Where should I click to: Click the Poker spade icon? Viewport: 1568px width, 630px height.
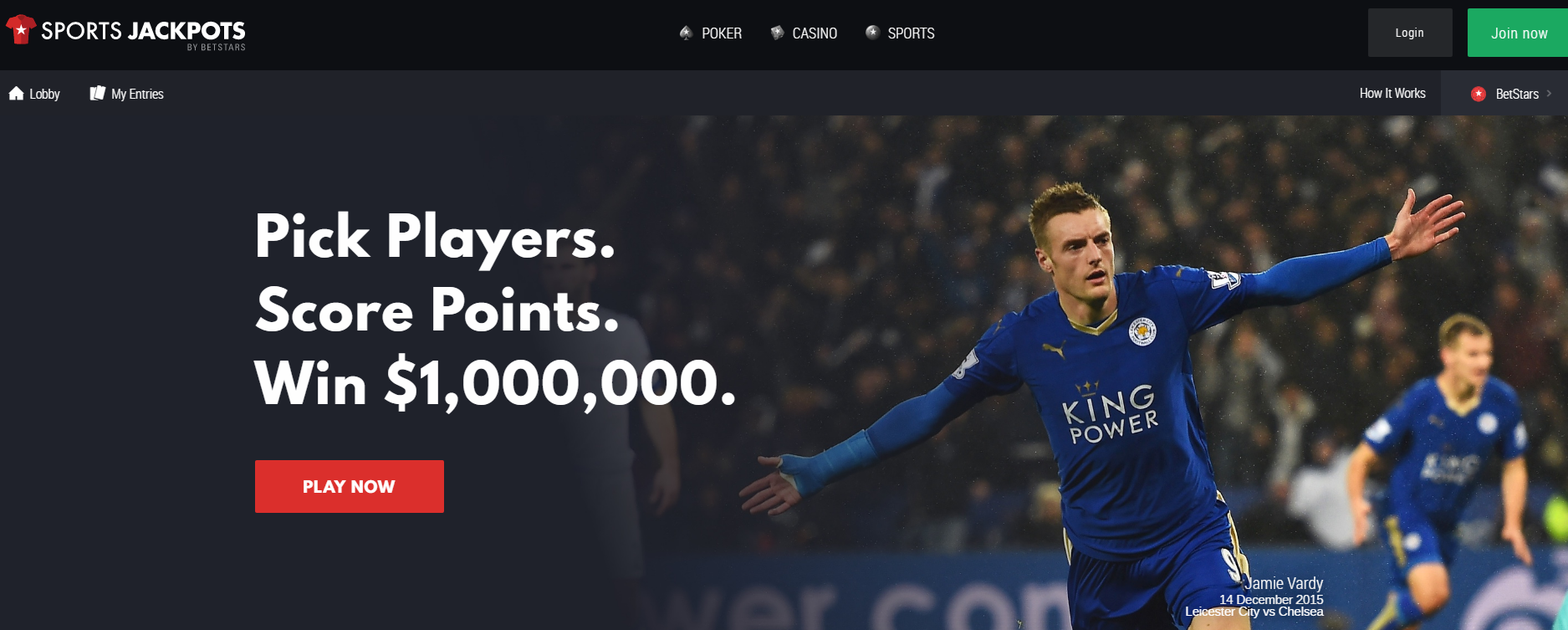[686, 33]
